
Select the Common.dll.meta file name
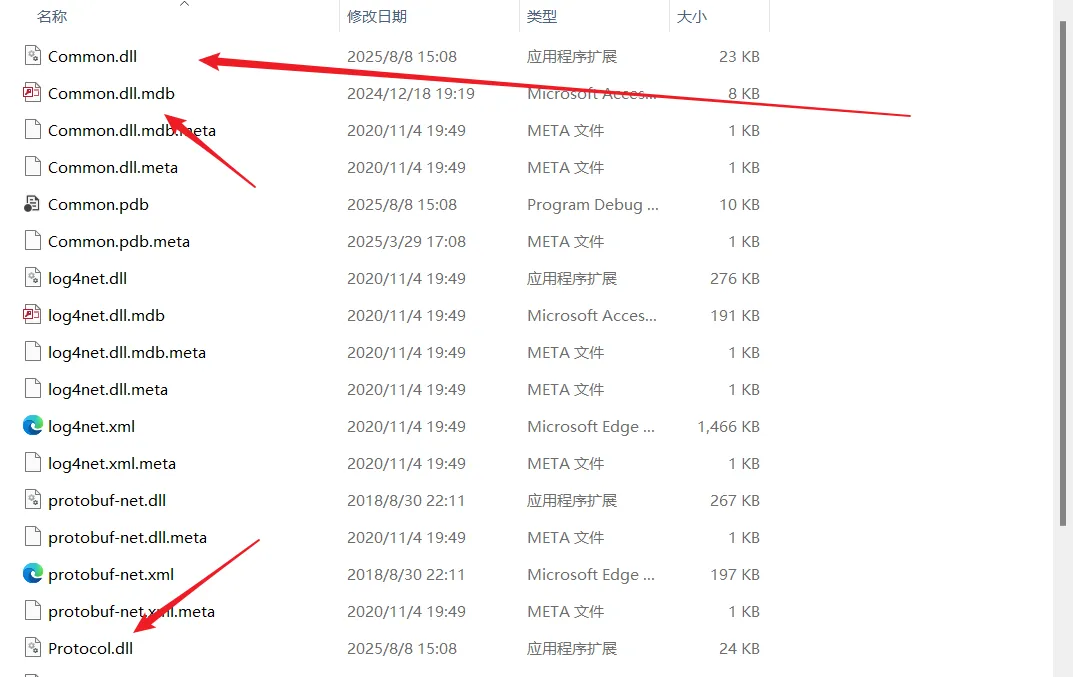113,167
